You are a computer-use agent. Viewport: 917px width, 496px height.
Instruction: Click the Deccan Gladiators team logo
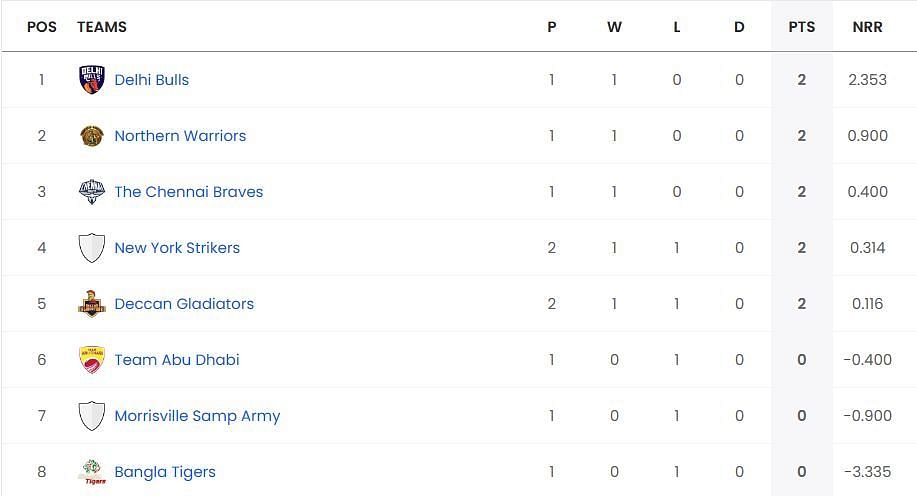point(92,304)
